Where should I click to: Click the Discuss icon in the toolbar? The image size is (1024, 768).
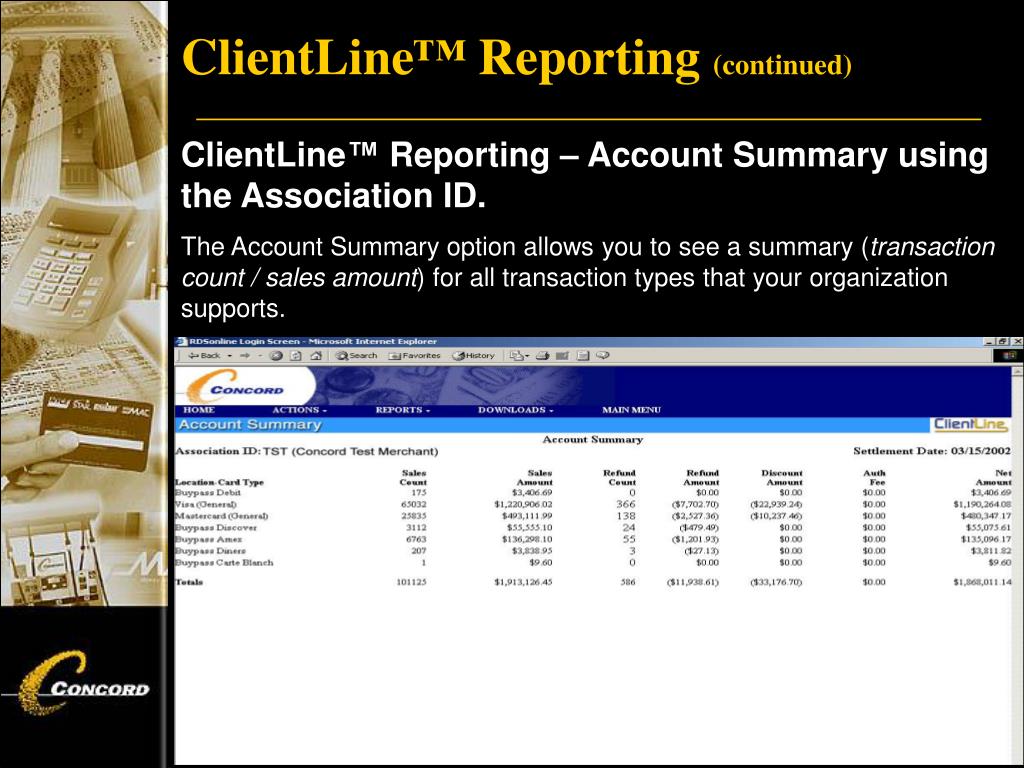tap(583, 355)
